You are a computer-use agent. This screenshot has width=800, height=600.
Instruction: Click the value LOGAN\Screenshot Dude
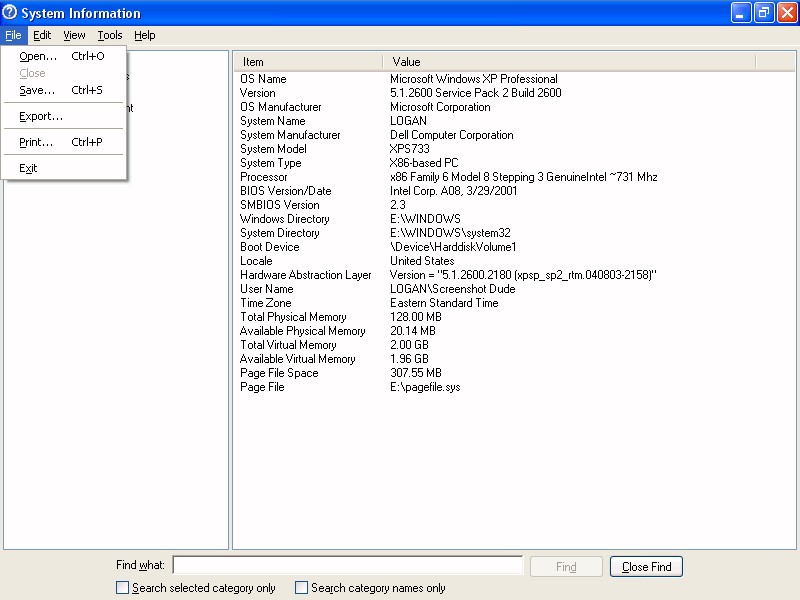tap(453, 289)
